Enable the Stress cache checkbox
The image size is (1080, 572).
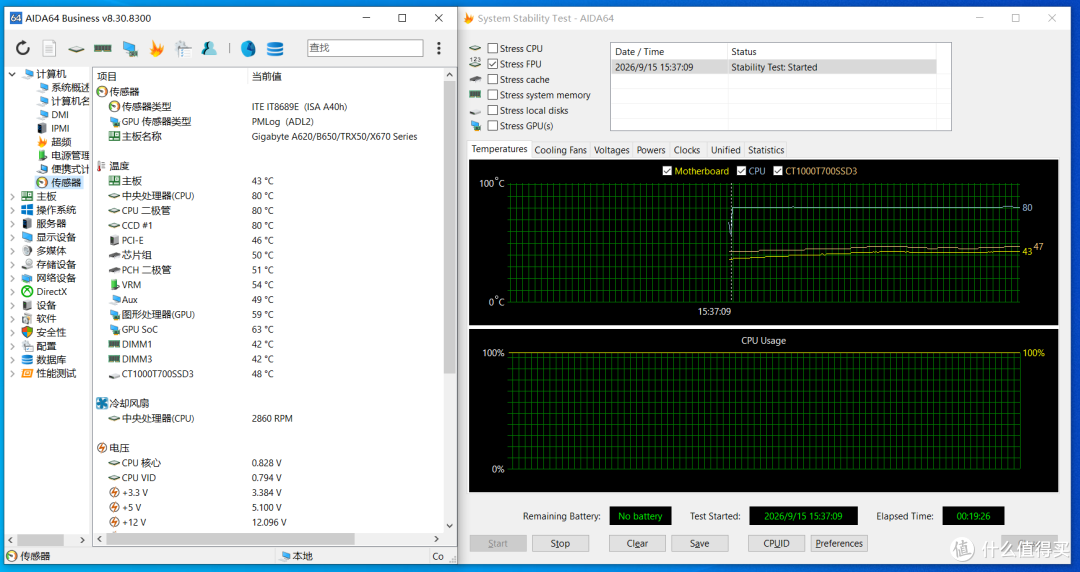coord(492,79)
